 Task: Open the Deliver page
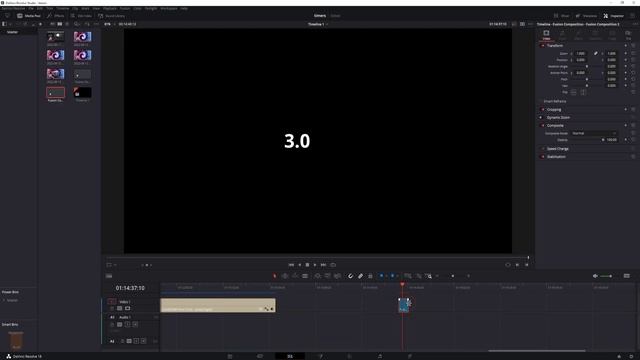(x=410, y=356)
